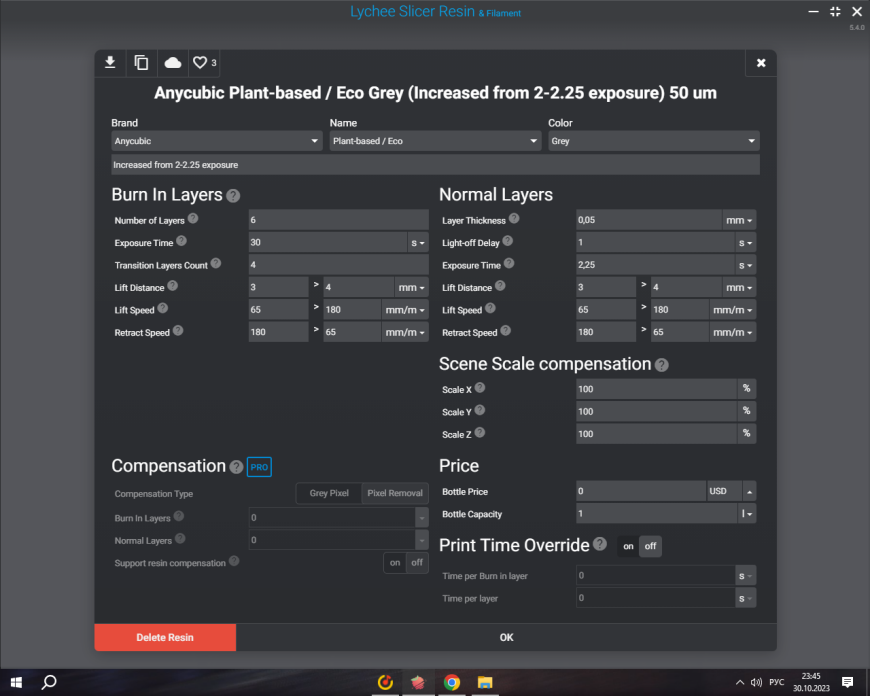
Task: Show help for Burn In Retract Speed
Action: click(x=178, y=330)
